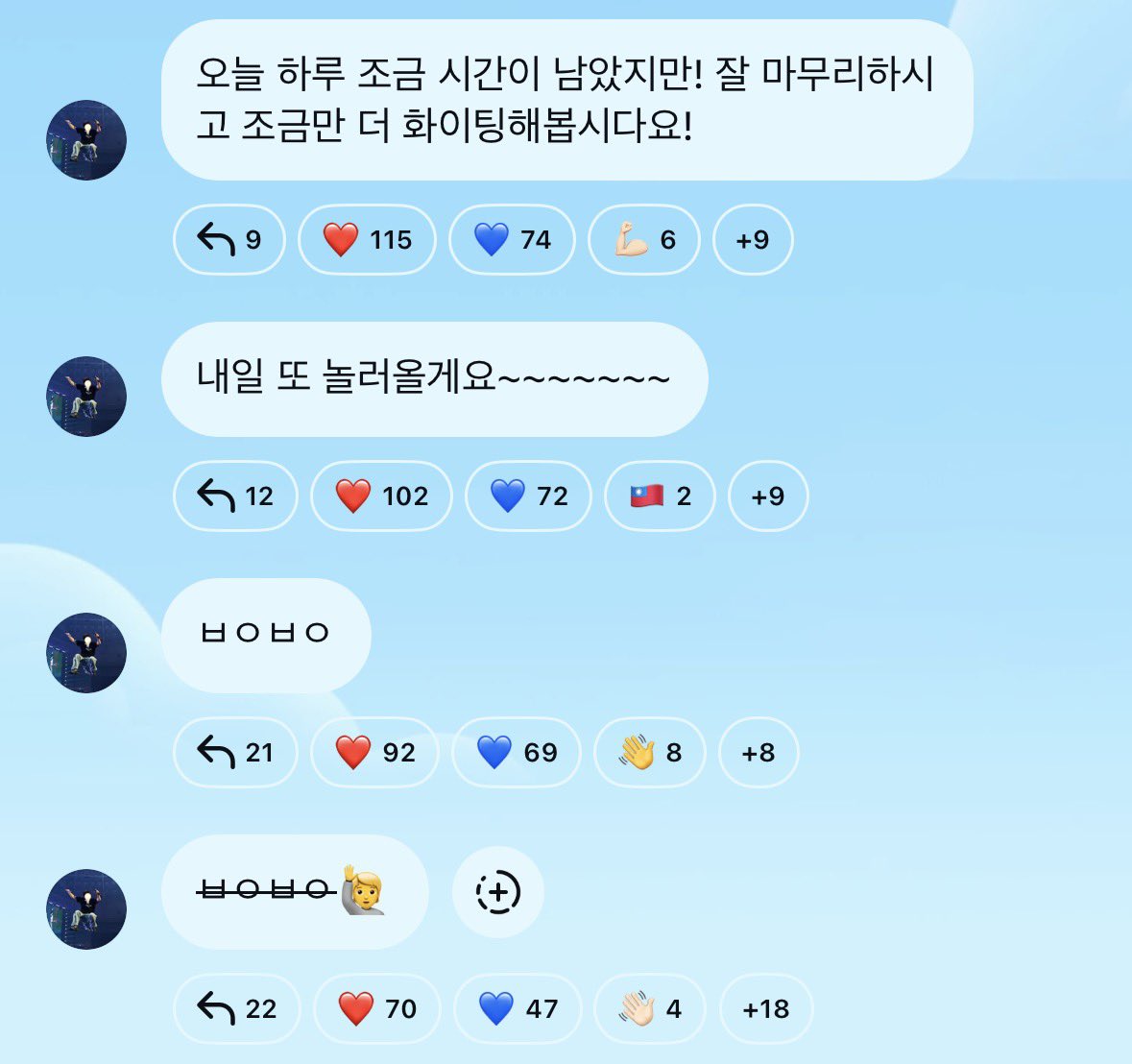This screenshot has height=1064, width=1132.
Task: Open replies showing 22 on last message
Action: pyautogui.click(x=237, y=1008)
